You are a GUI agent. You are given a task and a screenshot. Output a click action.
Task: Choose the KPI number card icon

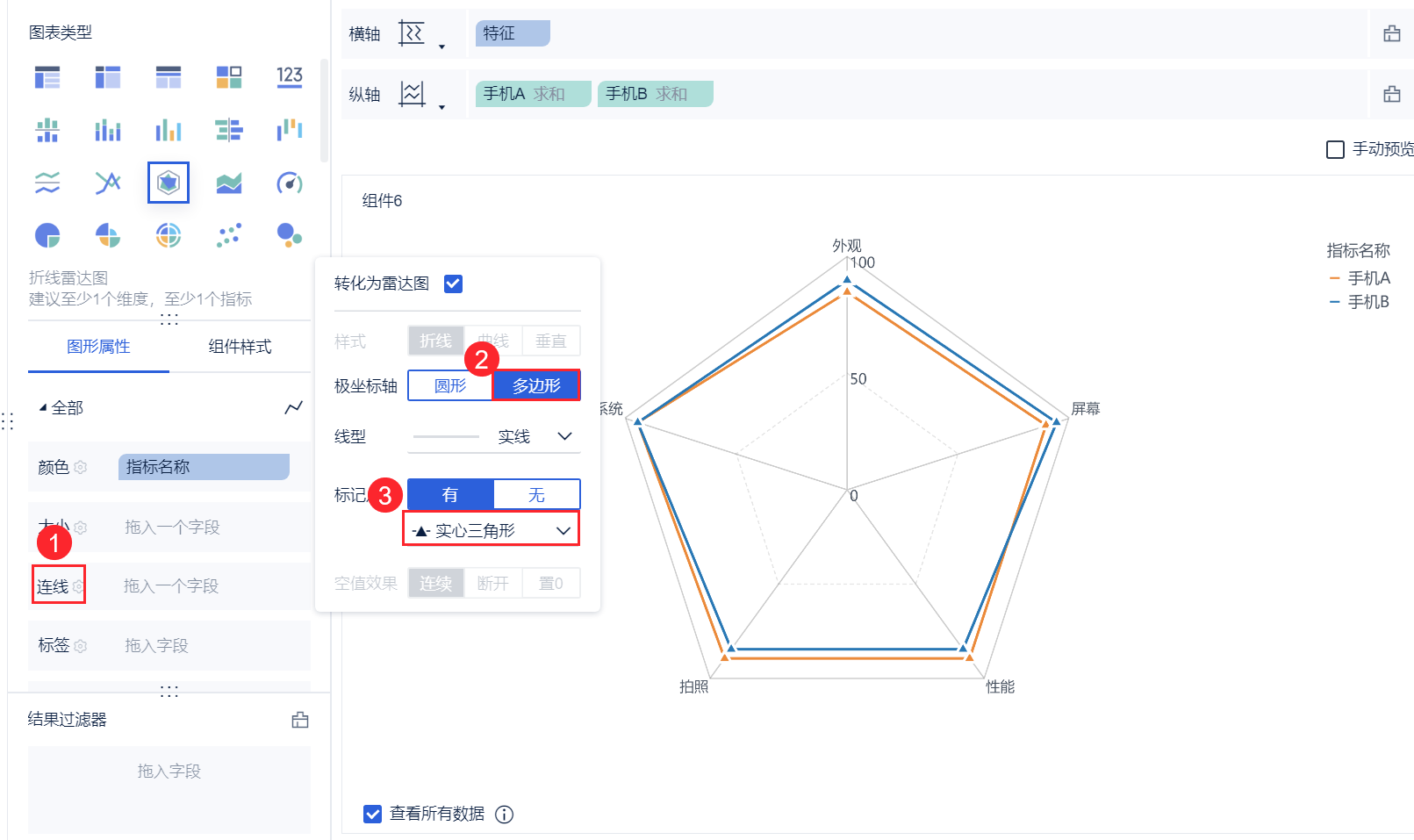(290, 77)
